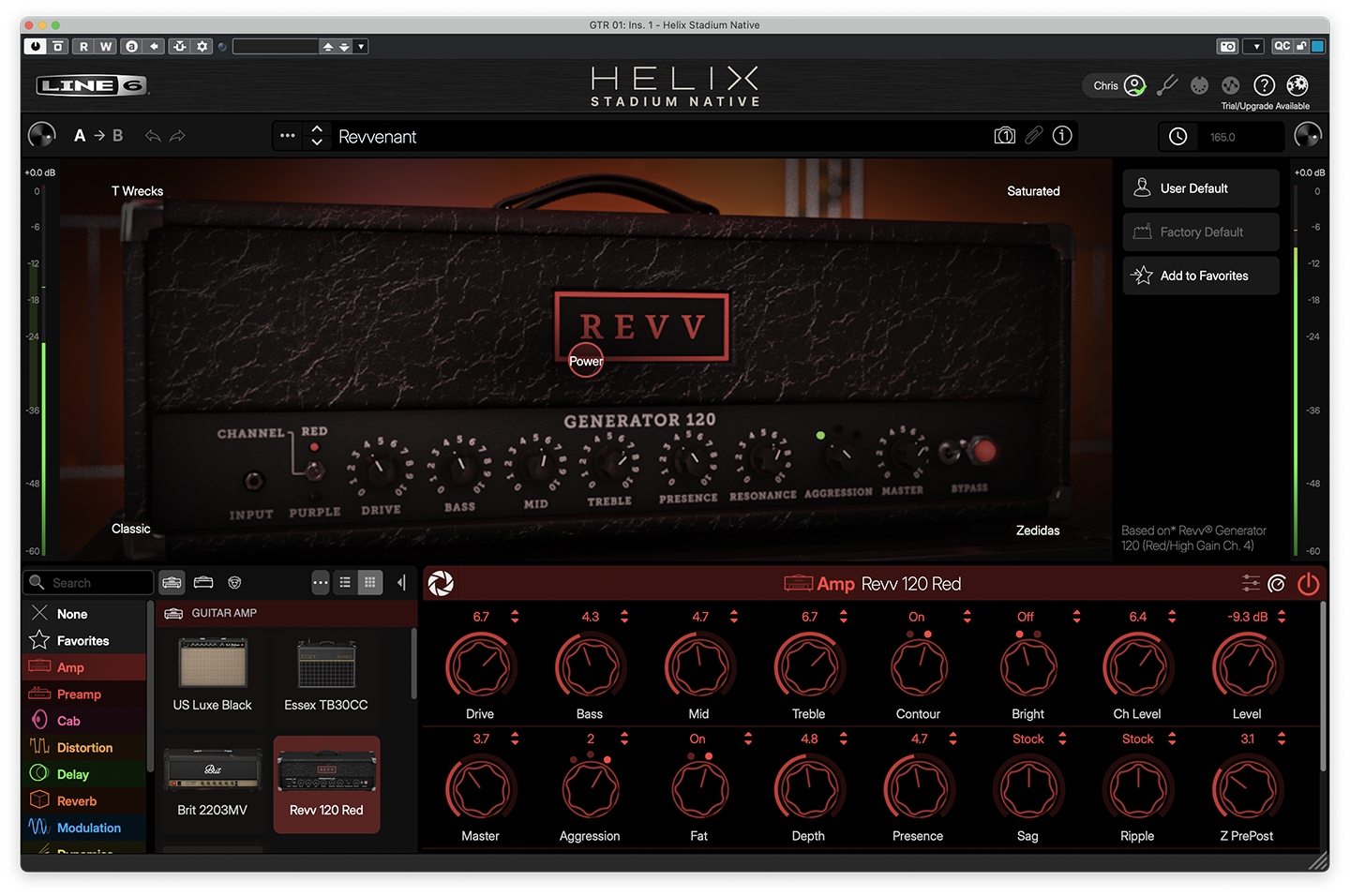Click the gauge icon in Amp header

click(1277, 584)
